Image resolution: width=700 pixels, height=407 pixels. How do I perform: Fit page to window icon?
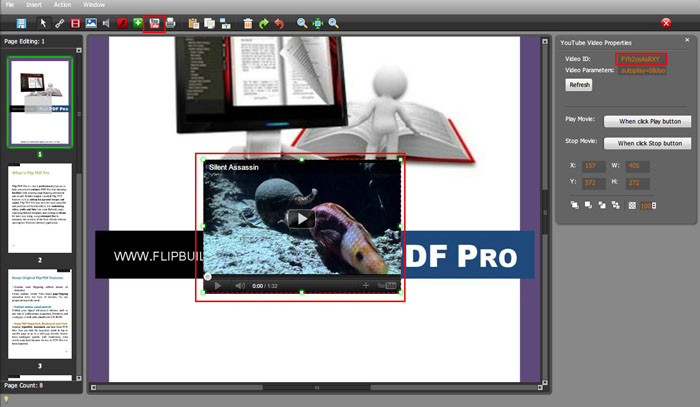[x=317, y=23]
